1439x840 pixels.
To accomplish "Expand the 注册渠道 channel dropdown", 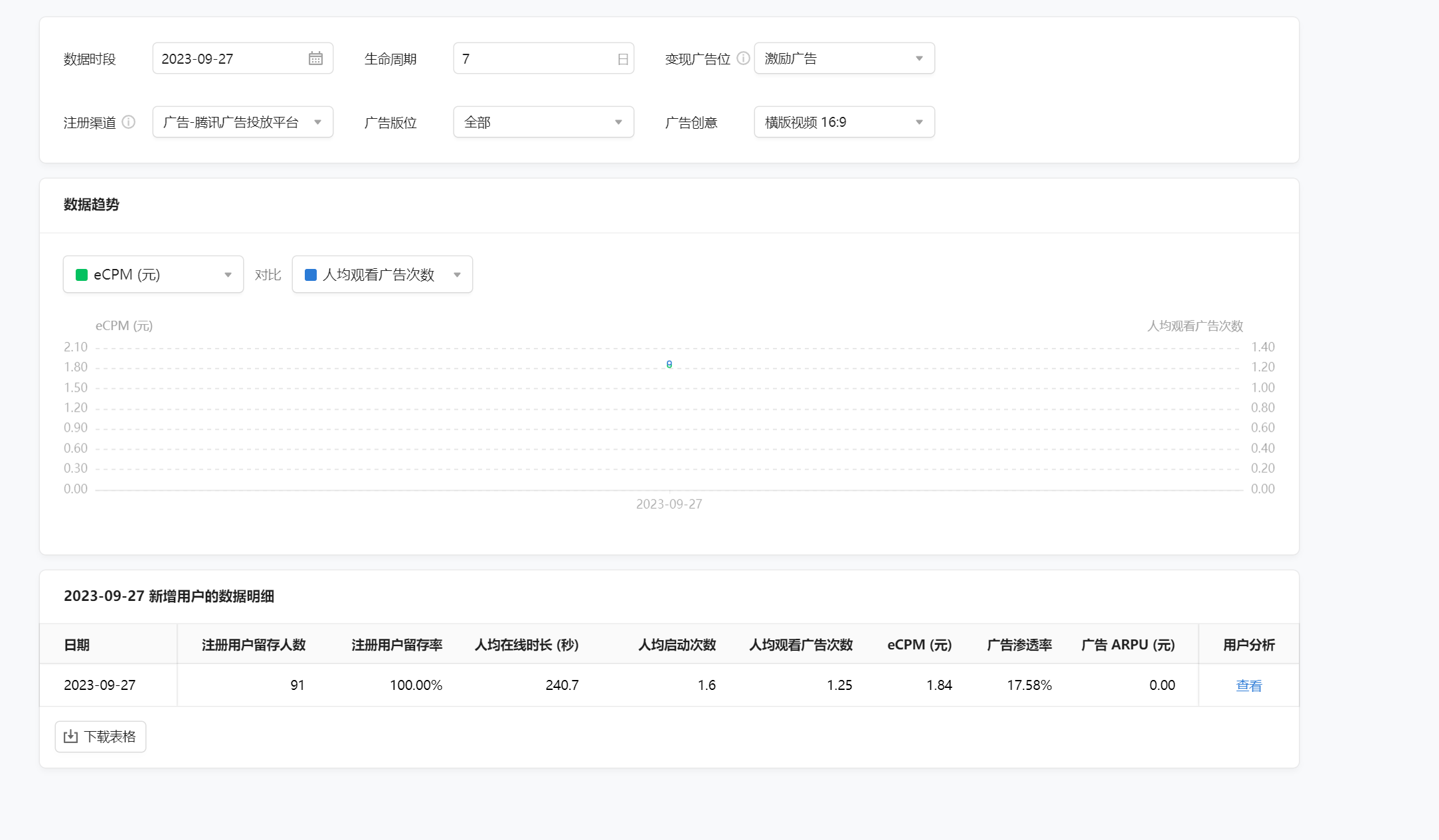I will coord(242,122).
